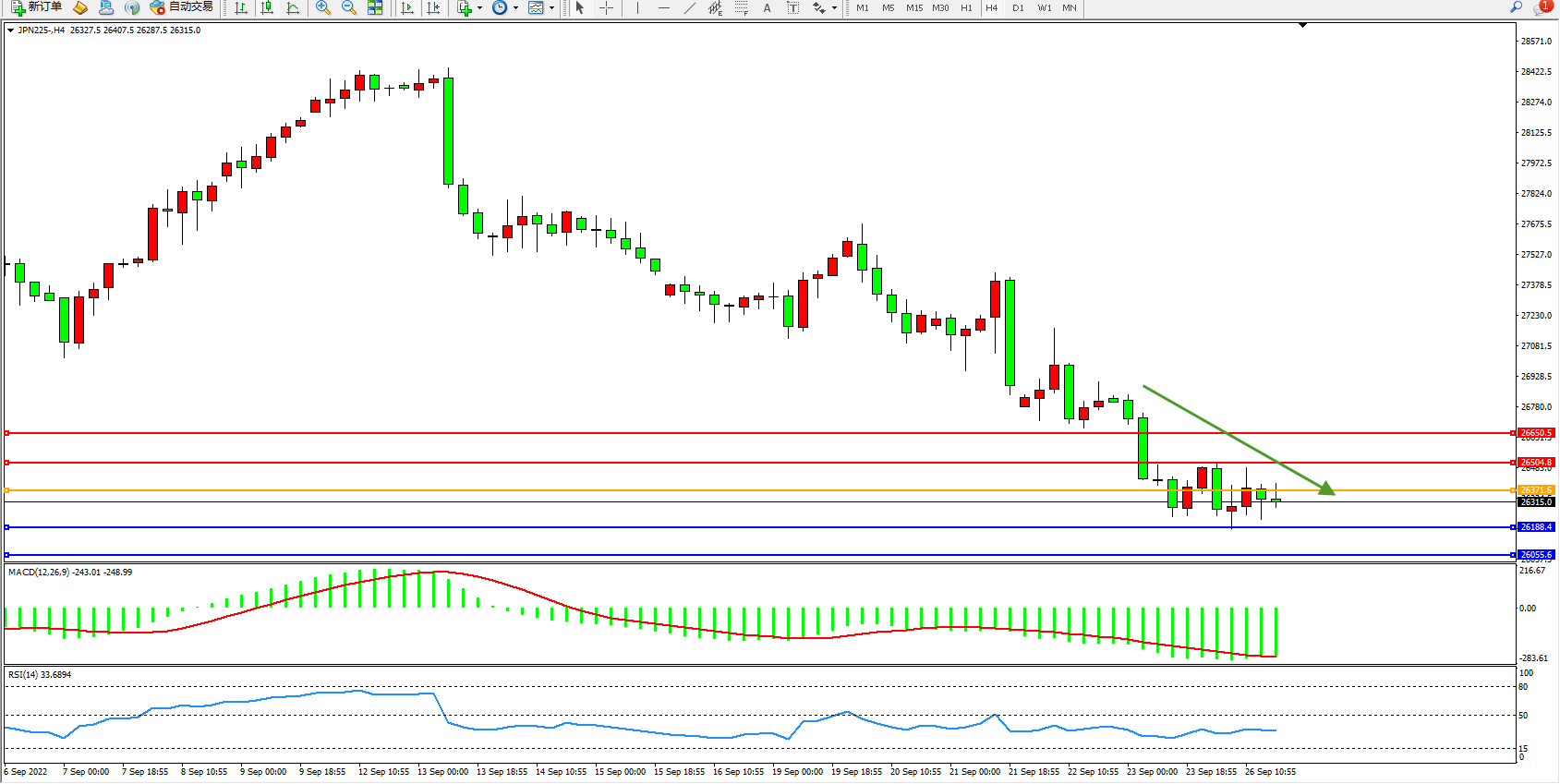Choose the equidistant channel tool
The image size is (1560, 784).
[715, 7]
